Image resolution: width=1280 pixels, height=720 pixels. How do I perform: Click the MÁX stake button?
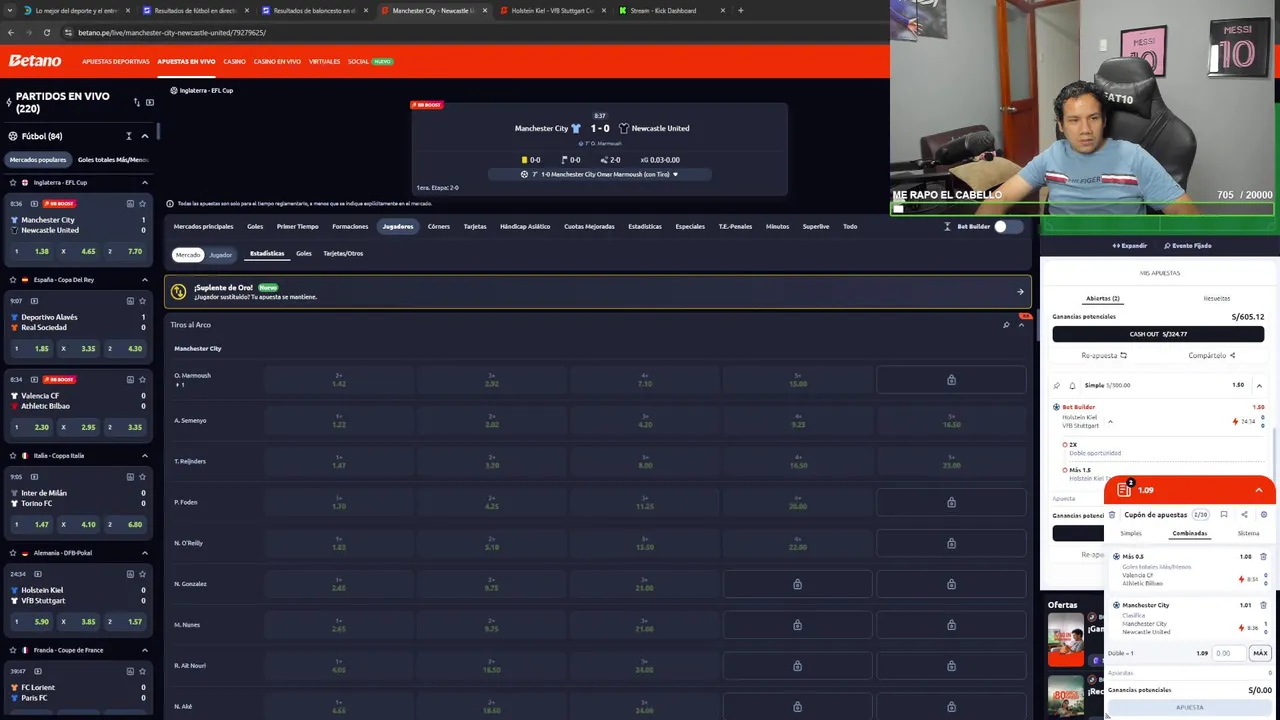(1260, 653)
